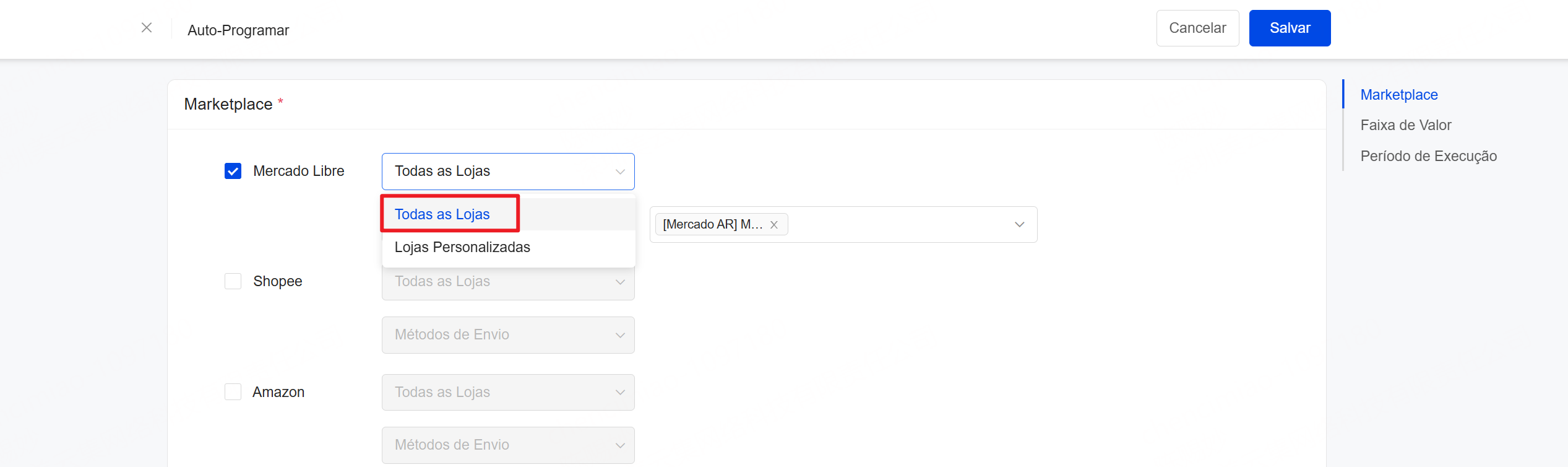1568x467 pixels.
Task: Go to Período de Execução section
Action: 1428,156
